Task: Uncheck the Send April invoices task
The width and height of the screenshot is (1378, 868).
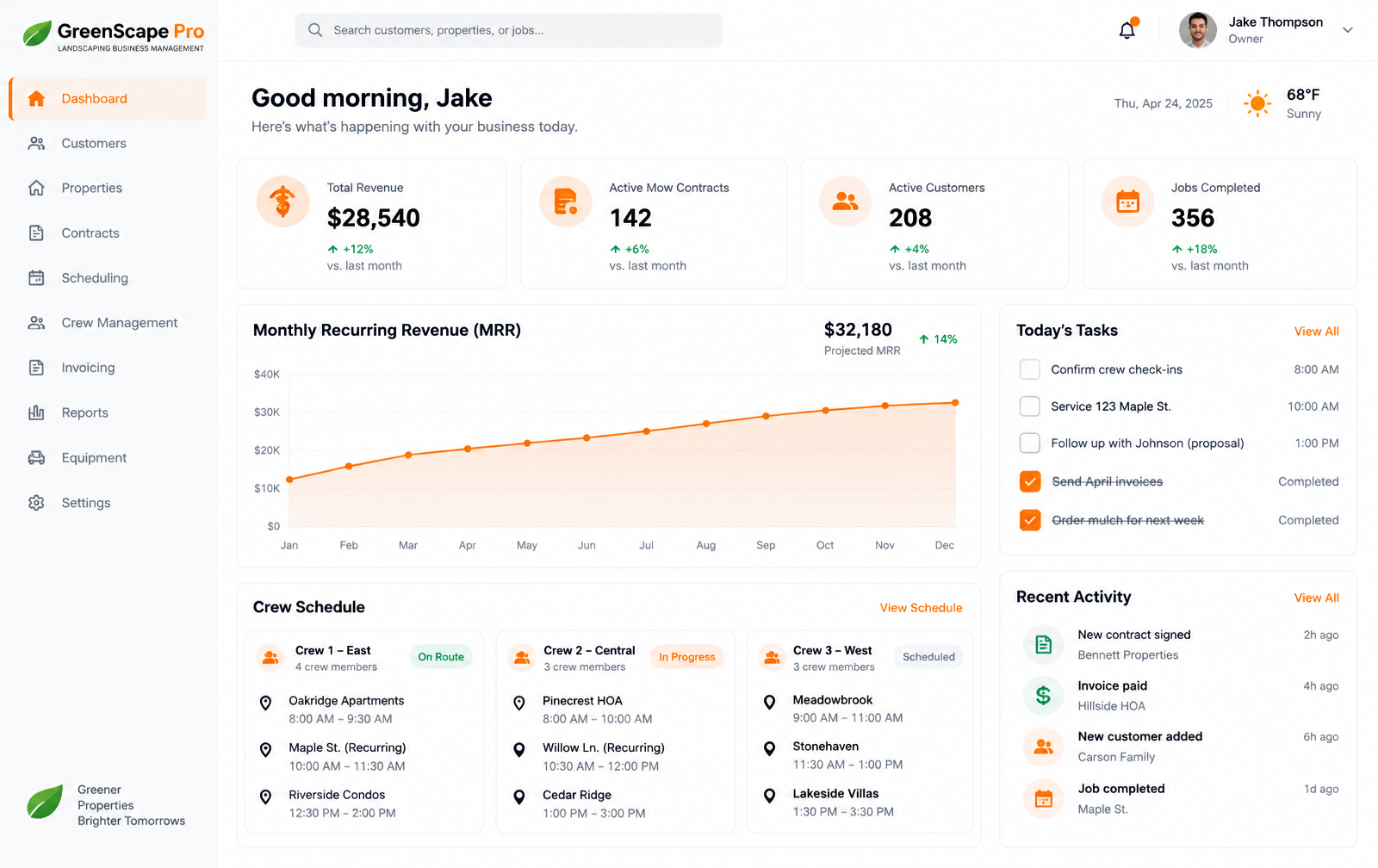Action: 1030,481
